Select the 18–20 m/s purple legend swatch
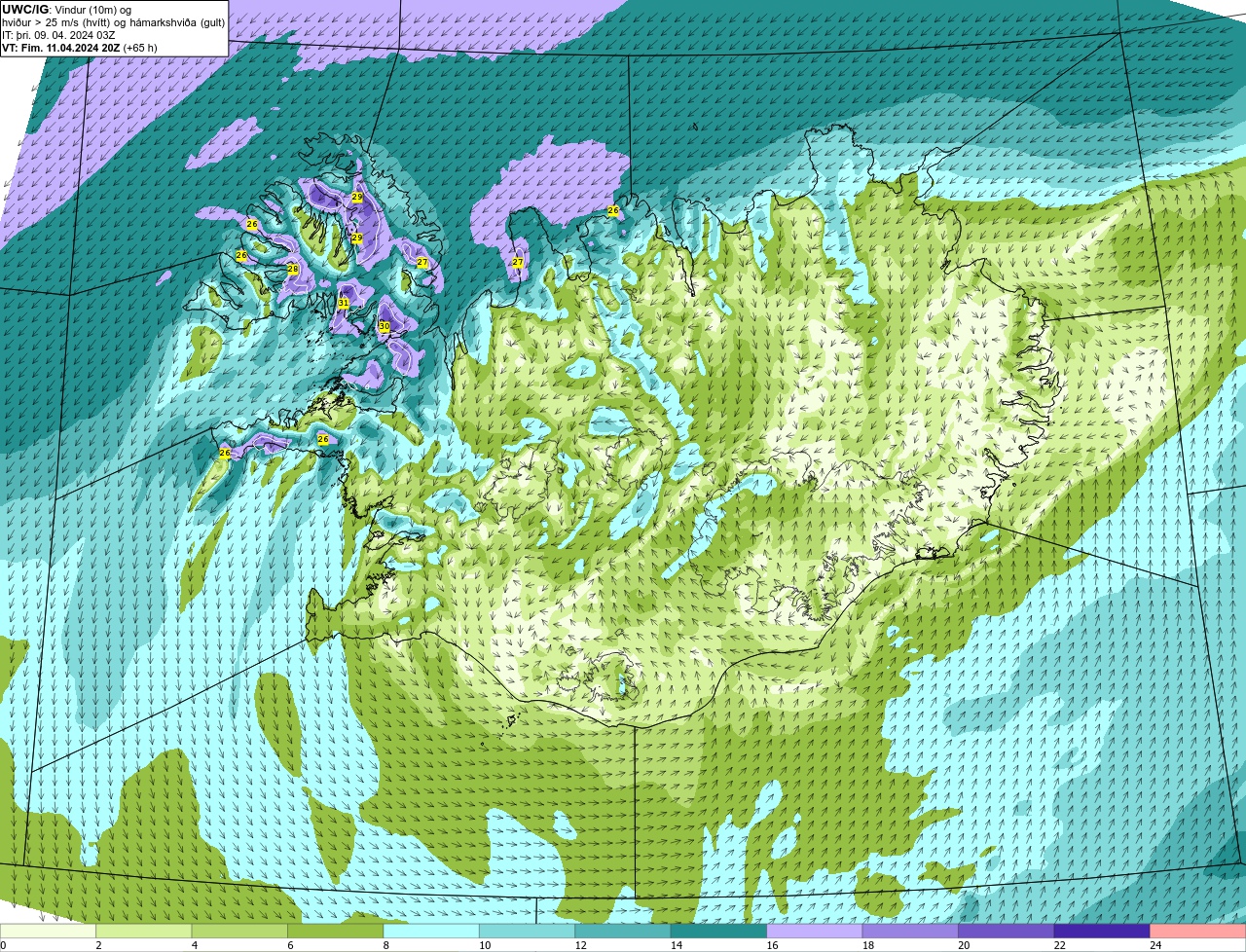 pyautogui.click(x=910, y=931)
